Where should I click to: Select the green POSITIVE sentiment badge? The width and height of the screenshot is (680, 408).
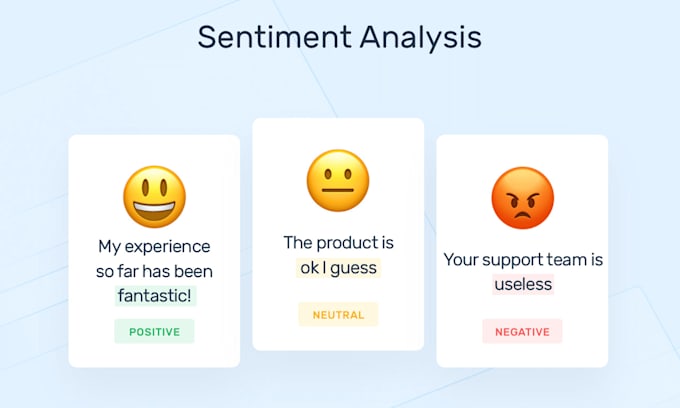[154, 331]
